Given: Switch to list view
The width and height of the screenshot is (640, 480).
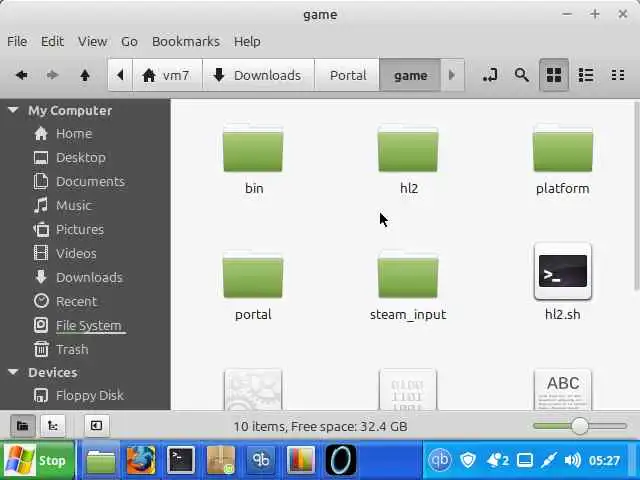Looking at the screenshot, I should (x=586, y=75).
